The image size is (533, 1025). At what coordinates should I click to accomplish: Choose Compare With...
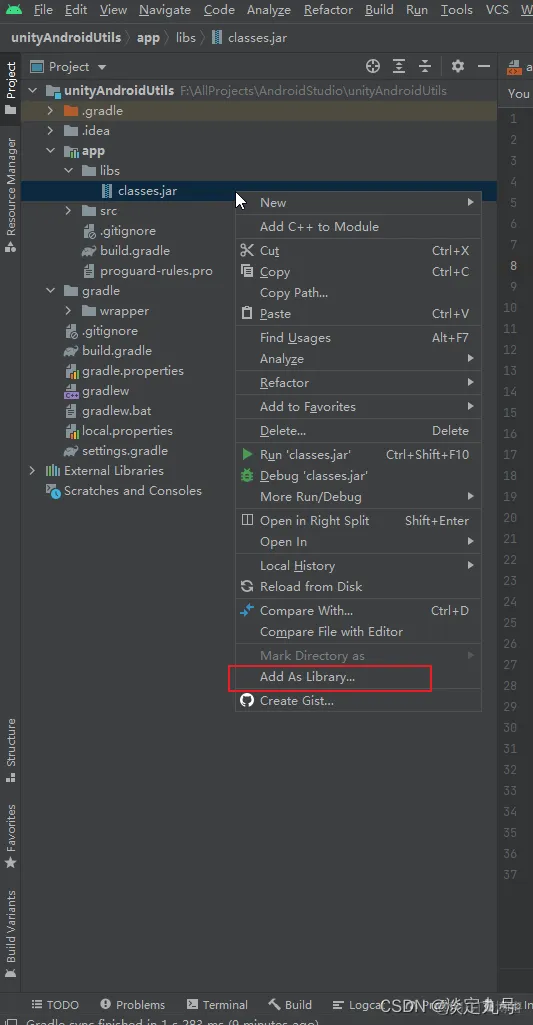click(x=358, y=611)
